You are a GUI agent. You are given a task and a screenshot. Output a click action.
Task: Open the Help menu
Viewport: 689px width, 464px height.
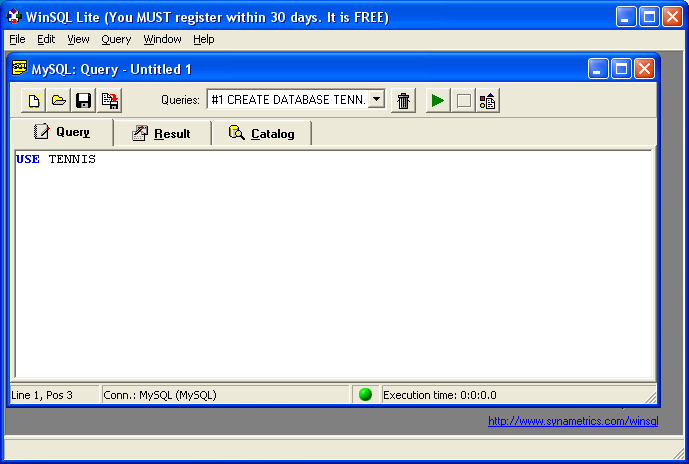(203, 39)
